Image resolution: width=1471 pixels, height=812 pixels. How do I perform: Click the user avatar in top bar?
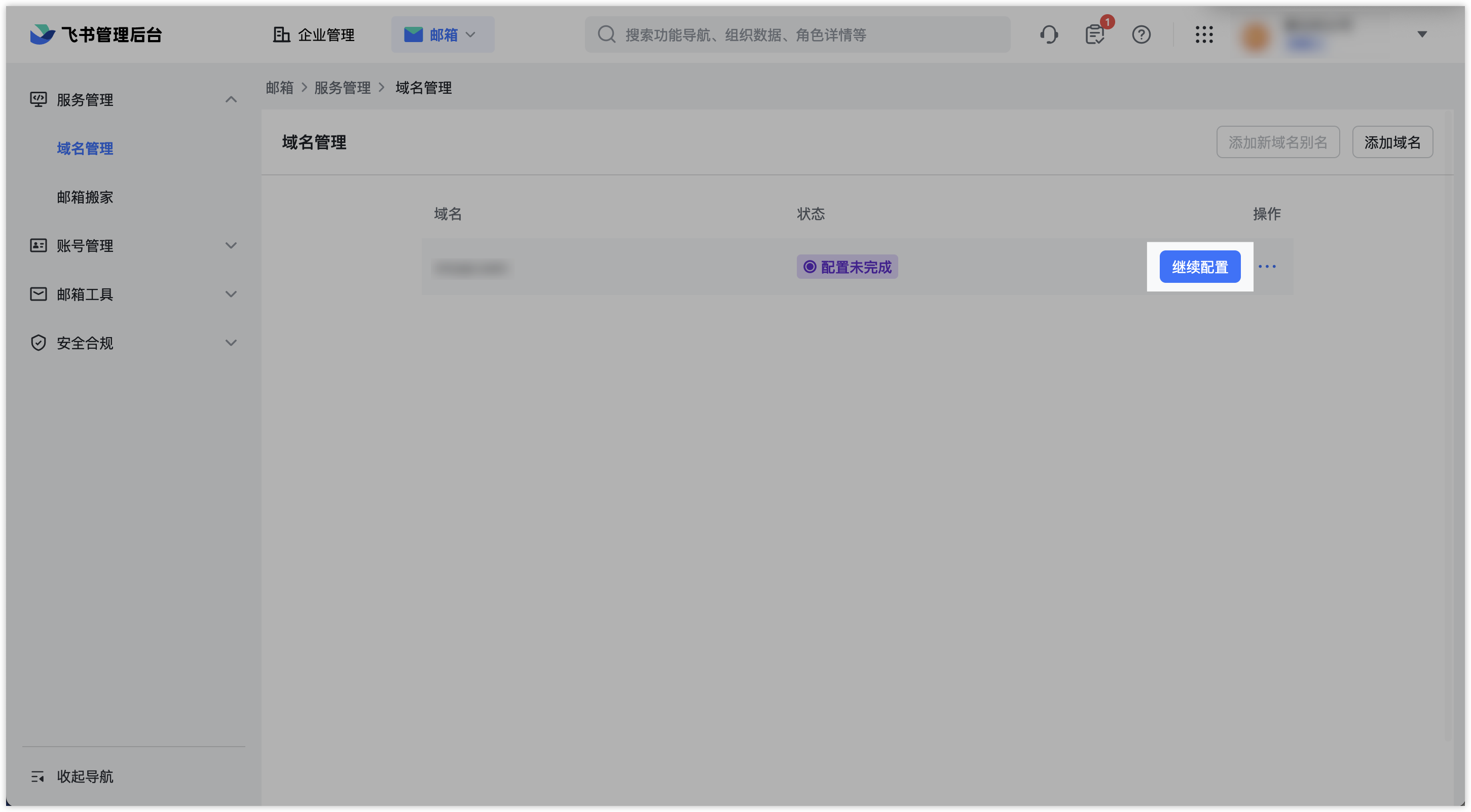[x=1256, y=36]
